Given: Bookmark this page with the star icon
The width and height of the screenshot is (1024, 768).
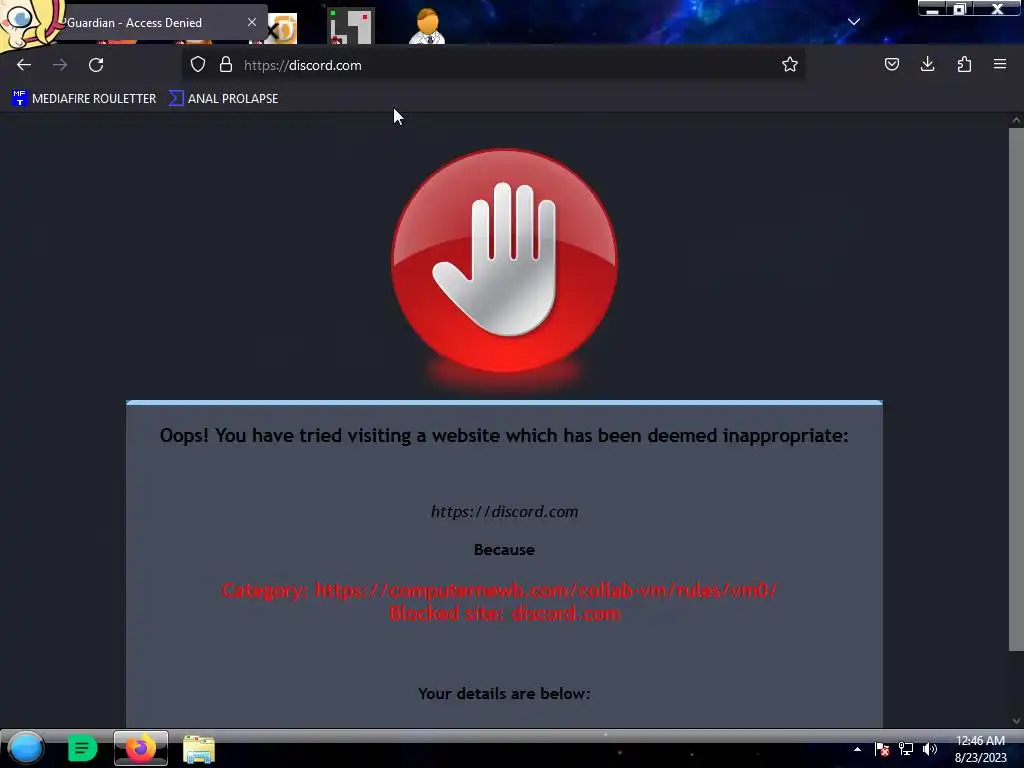Looking at the screenshot, I should tap(790, 65).
